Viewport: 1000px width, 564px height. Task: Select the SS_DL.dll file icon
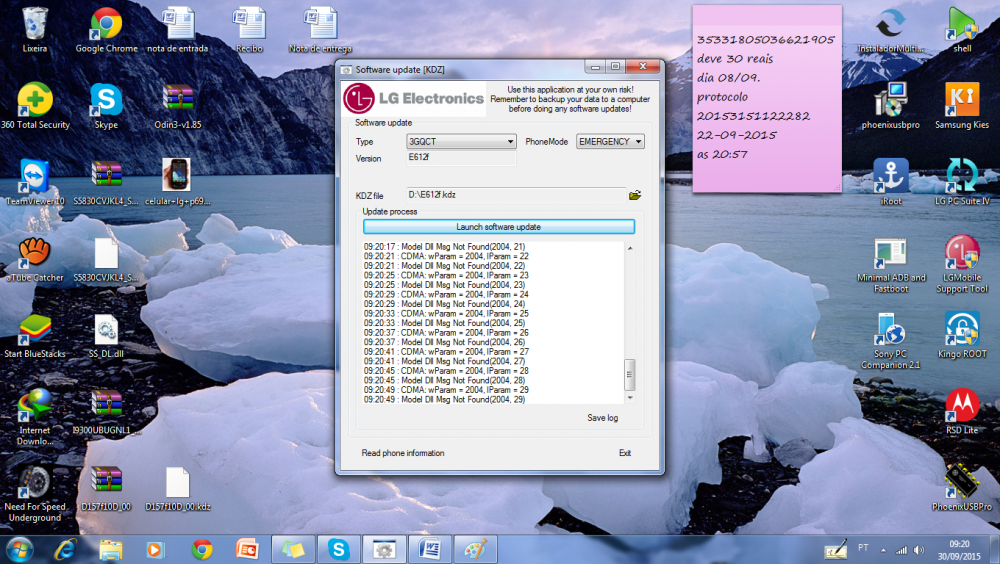click(106, 336)
